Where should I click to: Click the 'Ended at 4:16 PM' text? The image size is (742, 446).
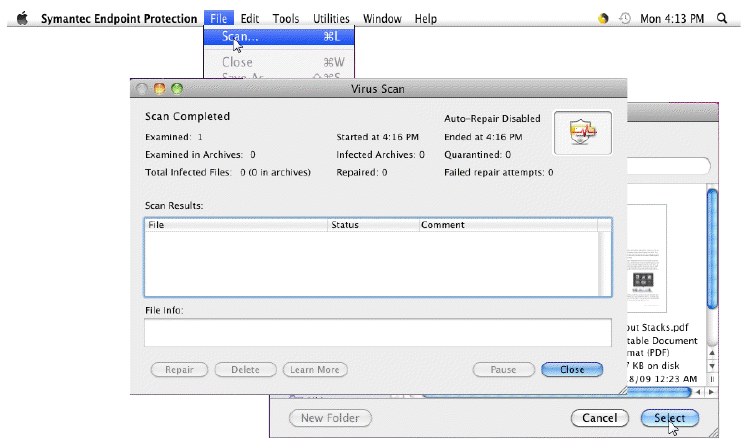(x=483, y=137)
